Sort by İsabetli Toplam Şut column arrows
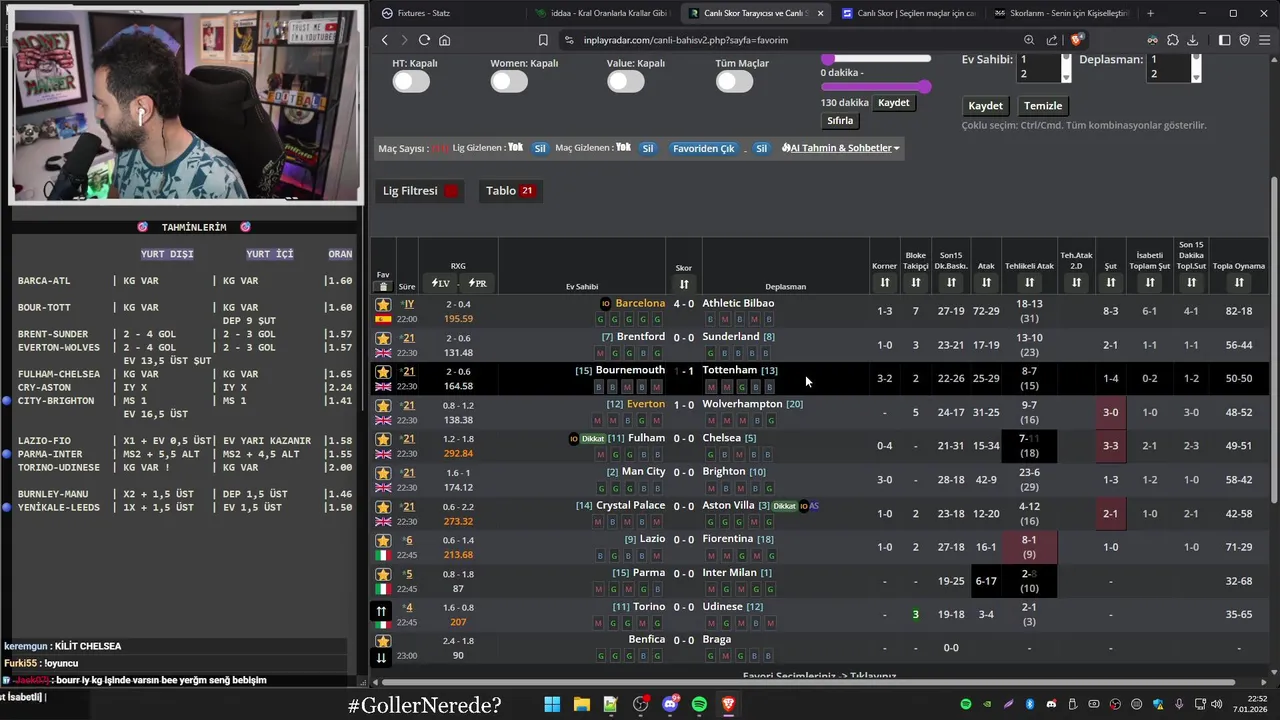Viewport: 1280px width, 720px height. click(1150, 283)
